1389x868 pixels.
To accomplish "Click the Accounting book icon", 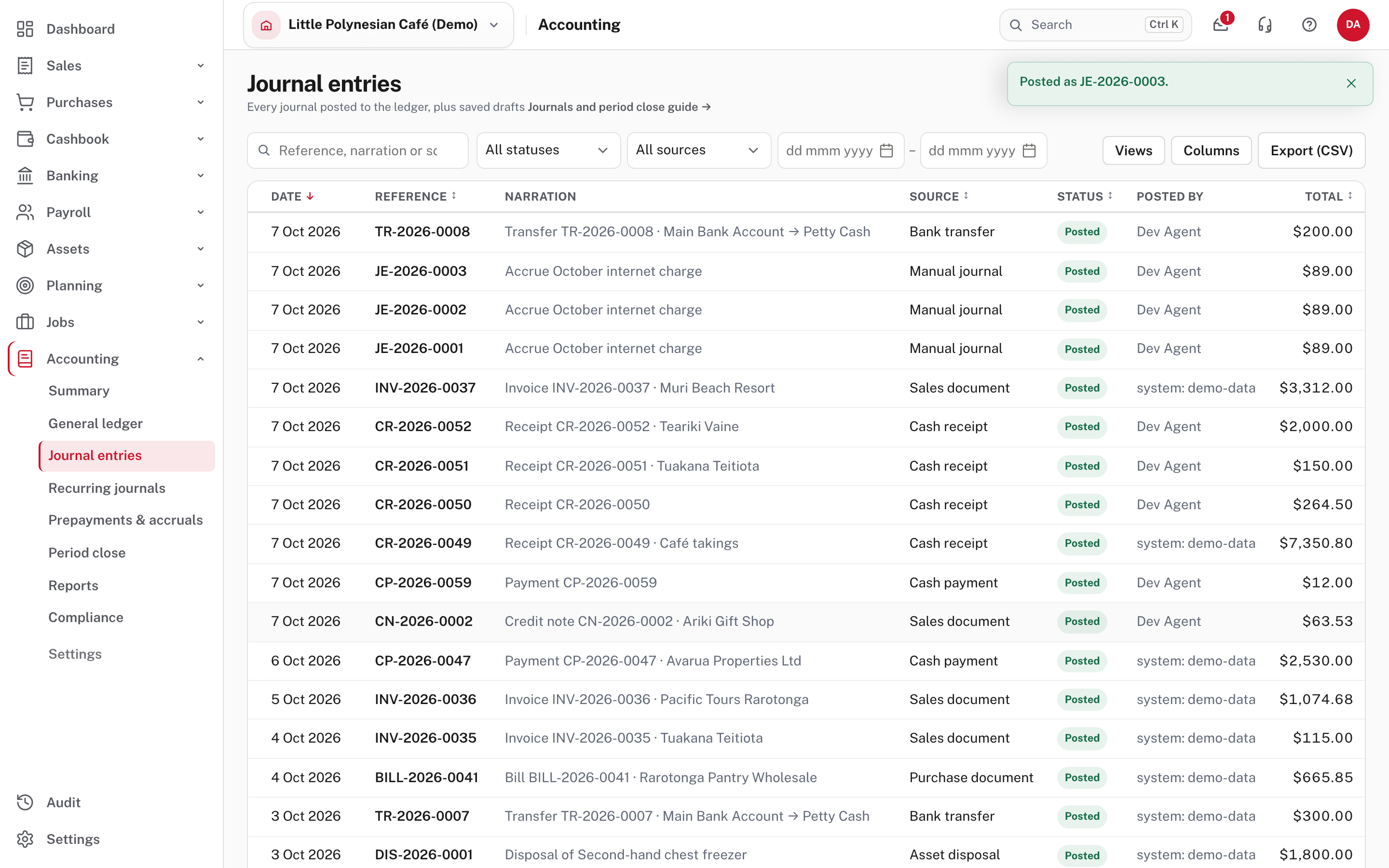I will click(x=25, y=359).
